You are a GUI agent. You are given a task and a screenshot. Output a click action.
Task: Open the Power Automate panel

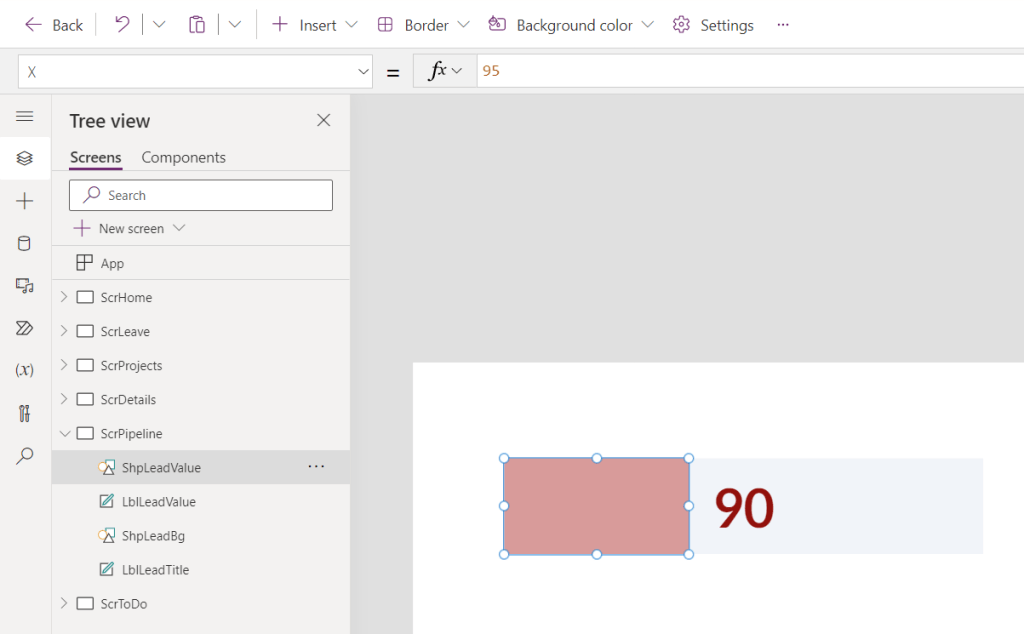click(x=25, y=327)
